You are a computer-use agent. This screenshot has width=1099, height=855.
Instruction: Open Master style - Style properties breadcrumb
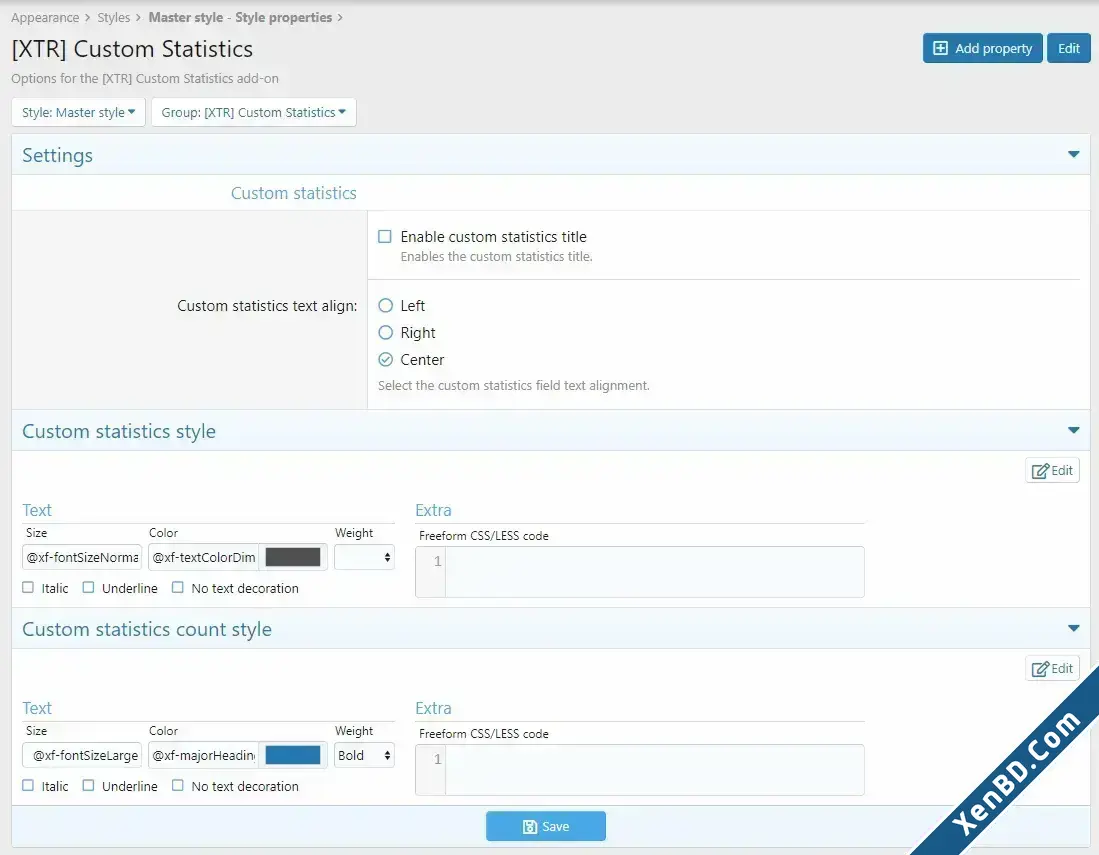(240, 18)
